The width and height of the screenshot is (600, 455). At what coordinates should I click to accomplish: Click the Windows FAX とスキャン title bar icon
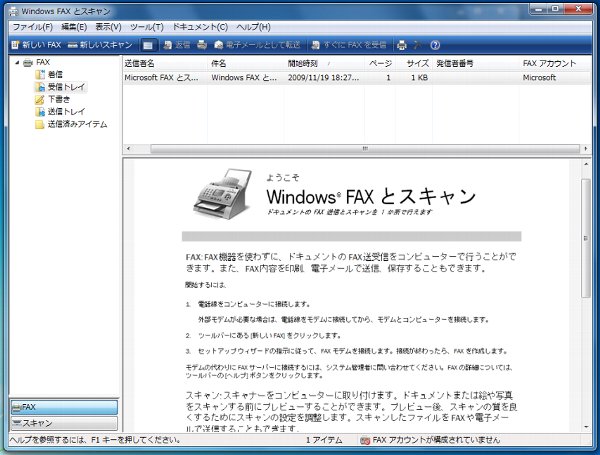14,11
